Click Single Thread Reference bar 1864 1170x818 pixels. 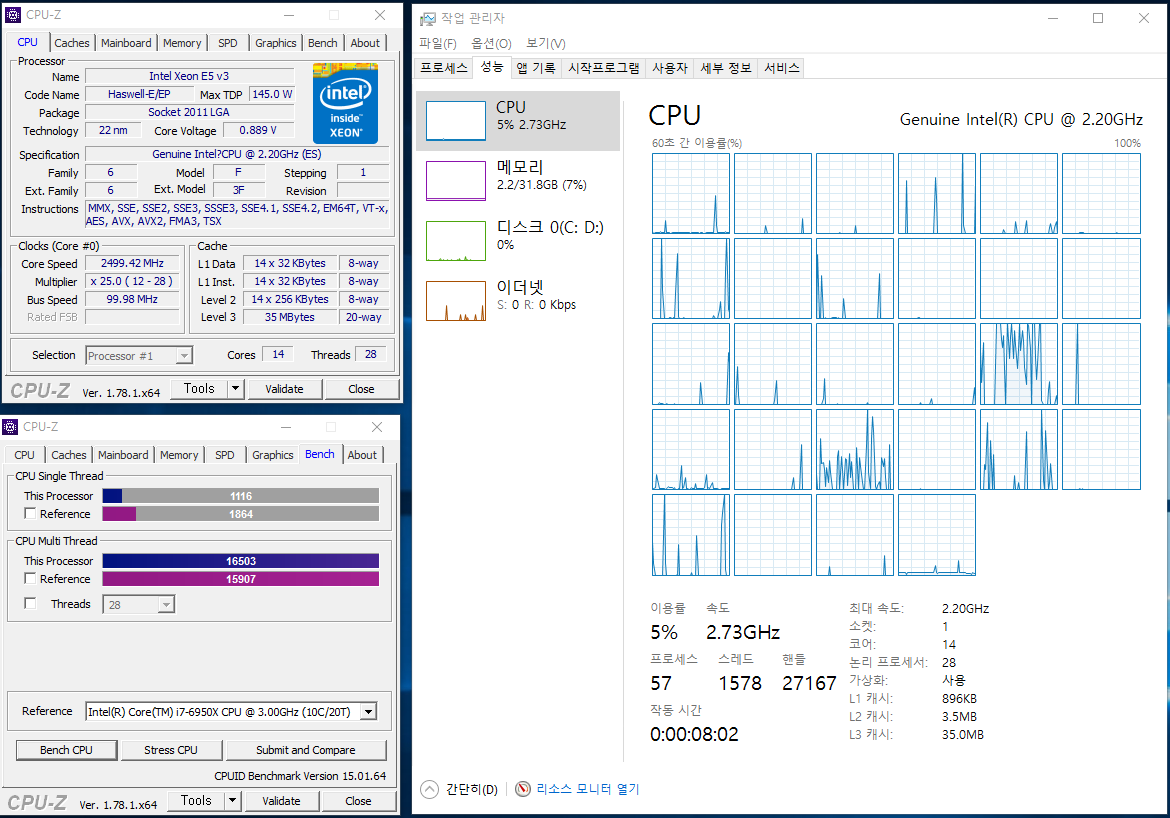click(x=240, y=514)
